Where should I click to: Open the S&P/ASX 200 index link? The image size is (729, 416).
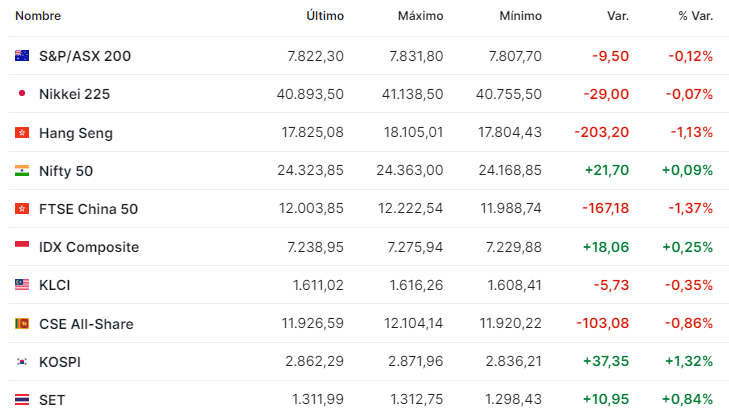pos(85,56)
